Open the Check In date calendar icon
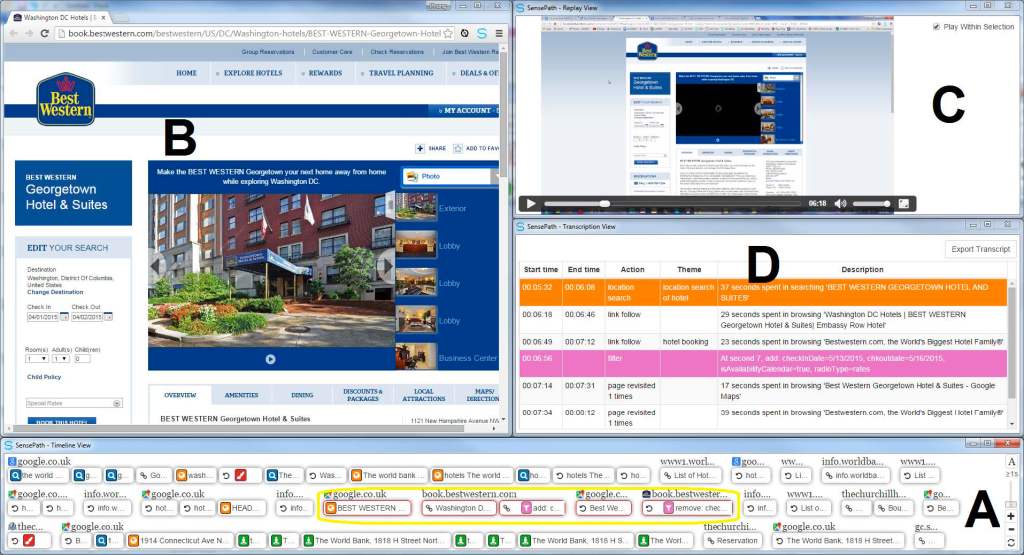 (x=65, y=317)
